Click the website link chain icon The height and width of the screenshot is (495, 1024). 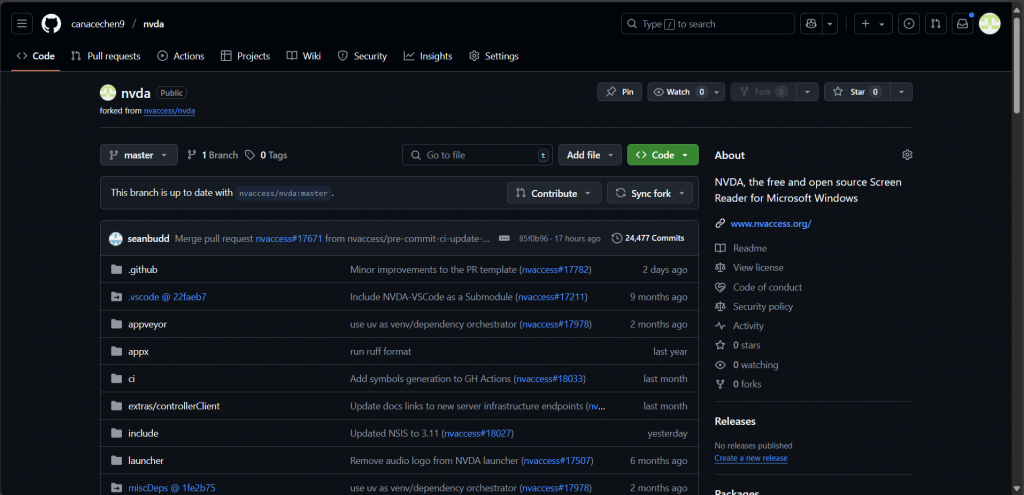720,223
